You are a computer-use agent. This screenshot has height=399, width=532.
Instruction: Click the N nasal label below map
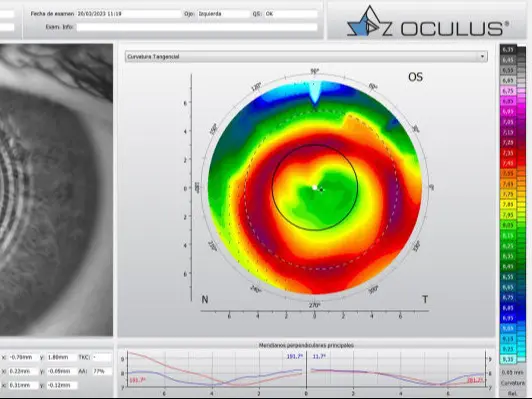205,299
